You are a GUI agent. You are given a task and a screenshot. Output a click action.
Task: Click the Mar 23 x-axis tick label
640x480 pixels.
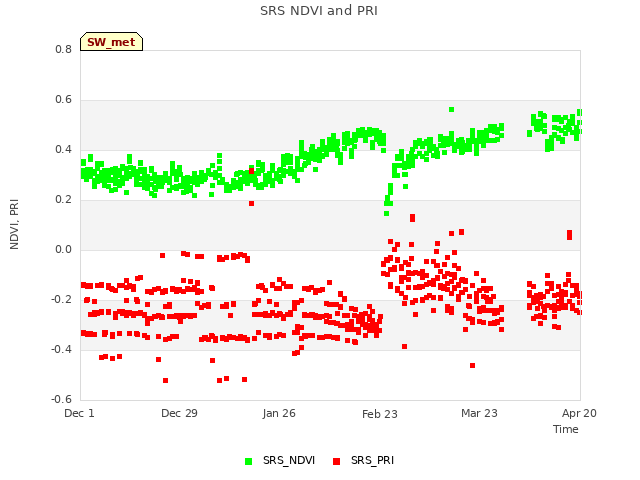(479, 413)
